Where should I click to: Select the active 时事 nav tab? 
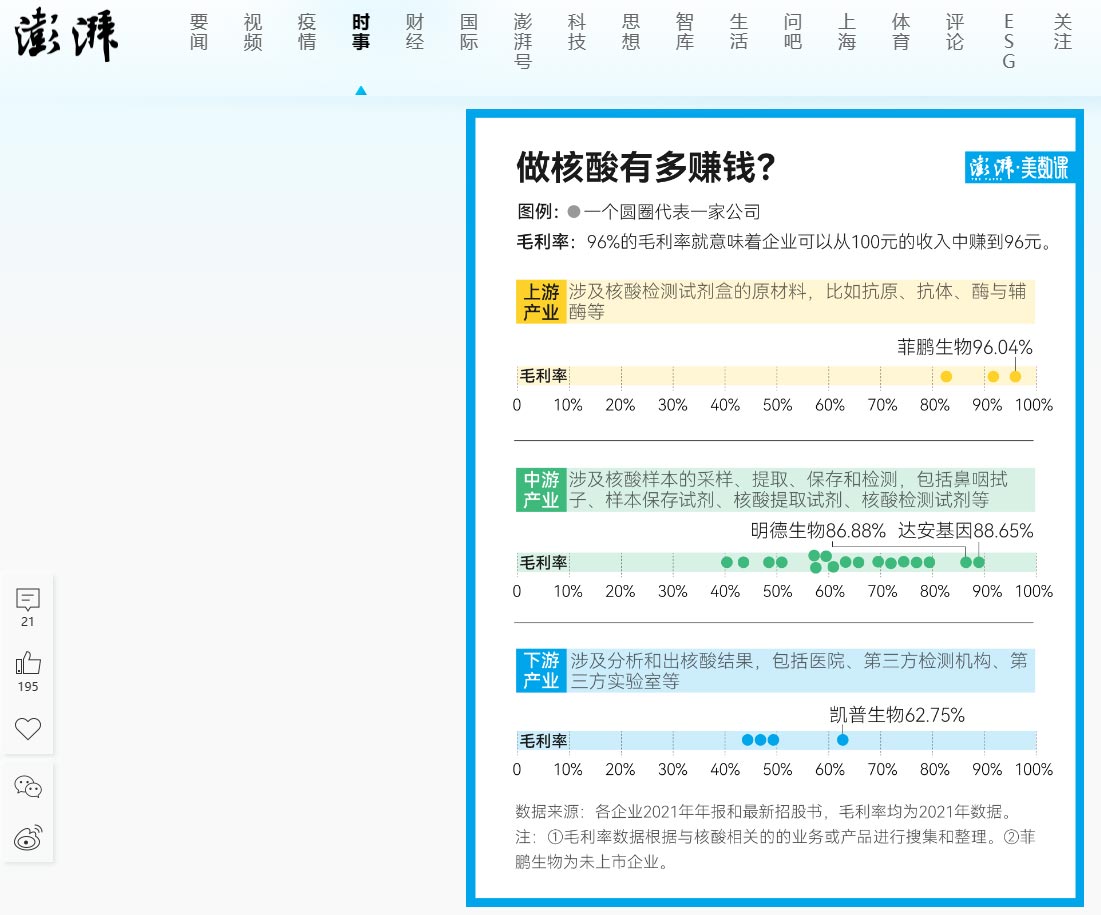tap(361, 32)
